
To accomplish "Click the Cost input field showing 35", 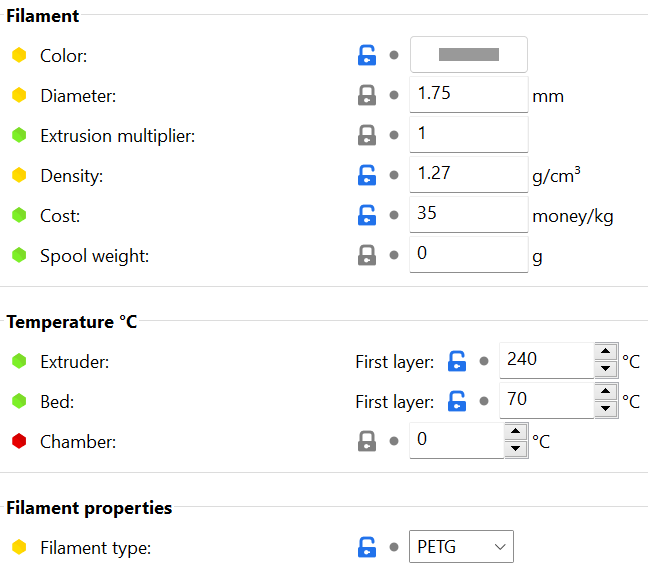I will click(x=469, y=214).
